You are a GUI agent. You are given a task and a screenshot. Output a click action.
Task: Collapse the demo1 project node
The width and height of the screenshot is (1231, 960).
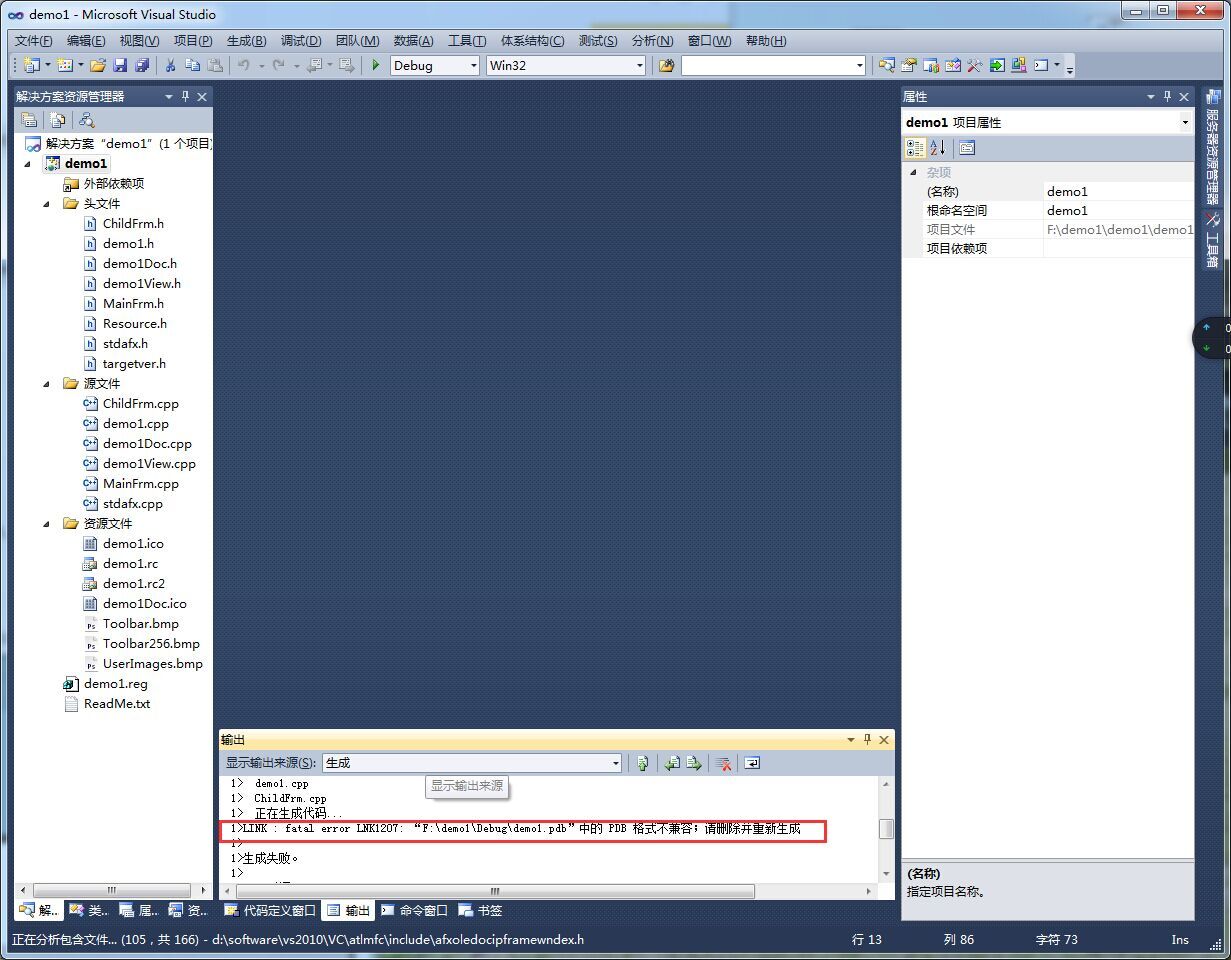(x=27, y=164)
